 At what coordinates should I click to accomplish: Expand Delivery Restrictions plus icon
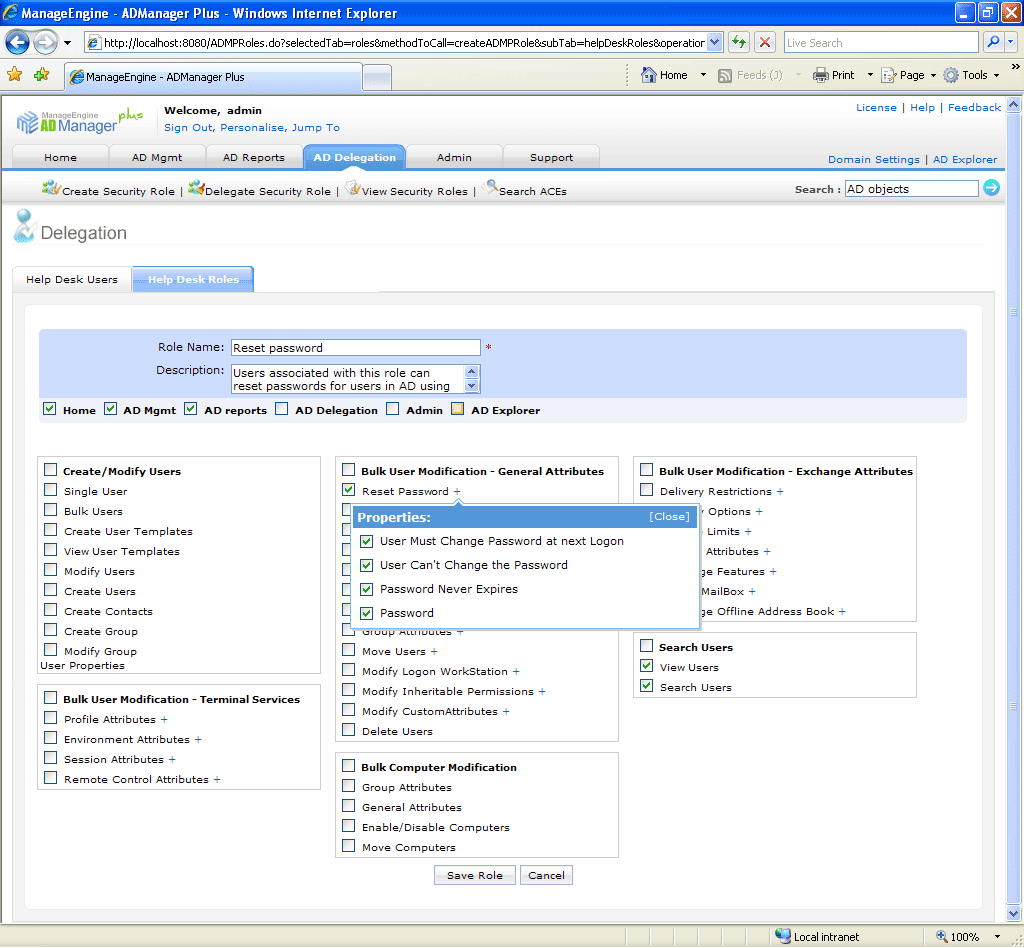click(780, 492)
